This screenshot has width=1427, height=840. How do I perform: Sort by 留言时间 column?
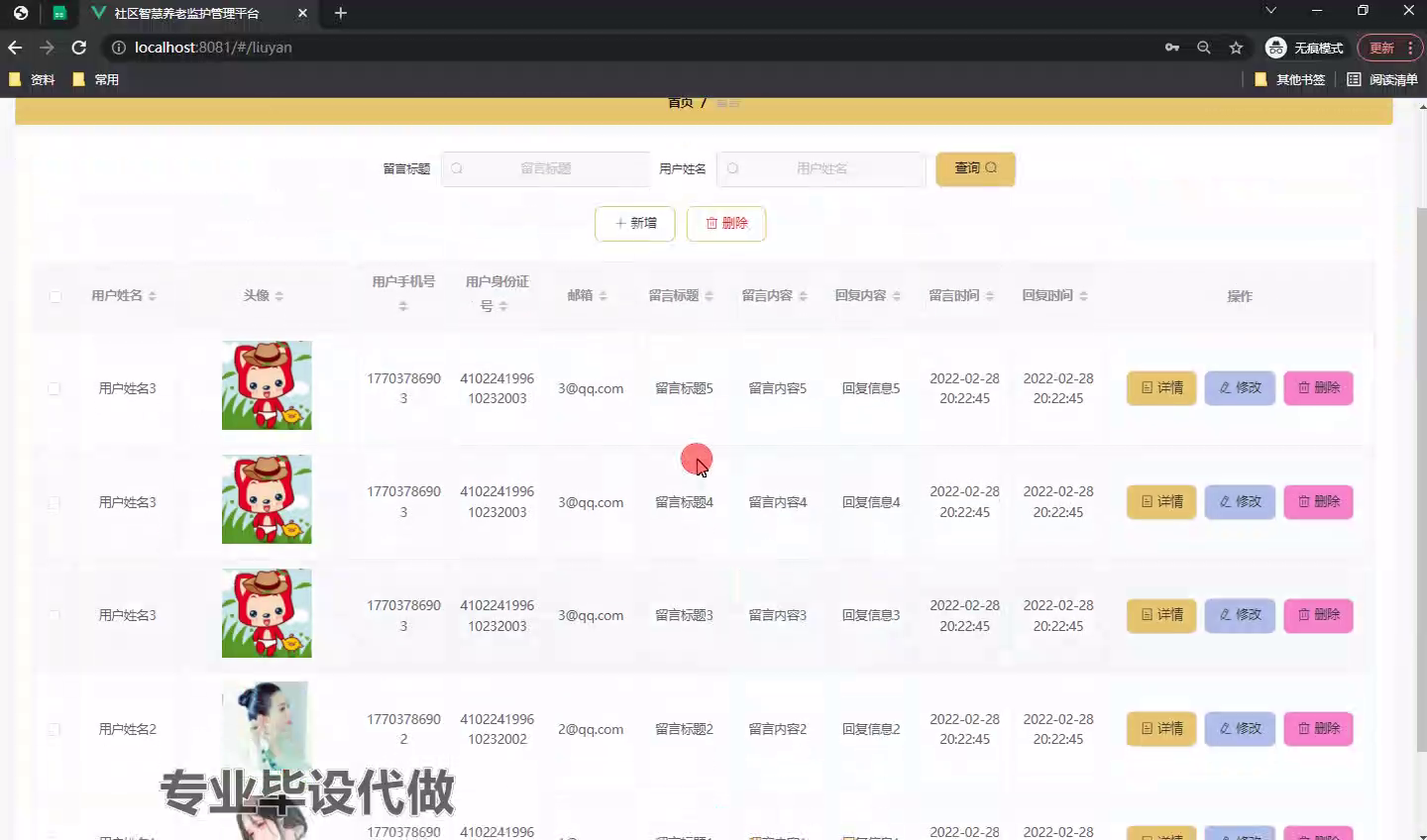[x=989, y=296]
